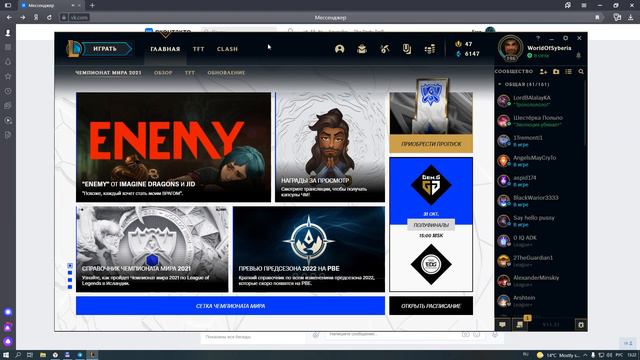This screenshot has height=360, width=640.
Task: Select friend 1Tremont1
Action: [x=540, y=141]
